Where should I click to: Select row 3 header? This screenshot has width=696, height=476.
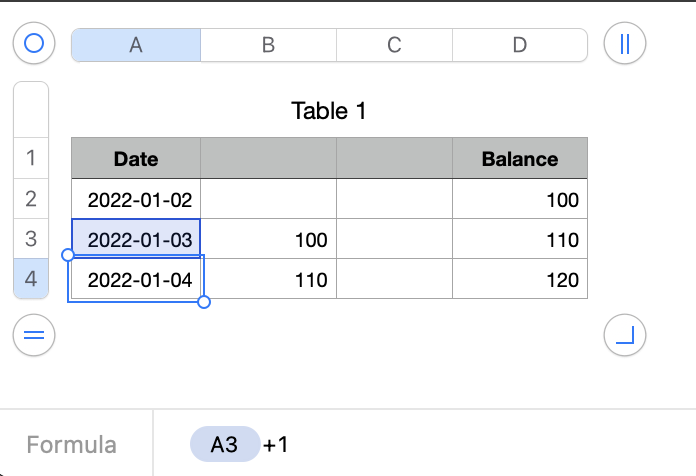pyautogui.click(x=30, y=239)
